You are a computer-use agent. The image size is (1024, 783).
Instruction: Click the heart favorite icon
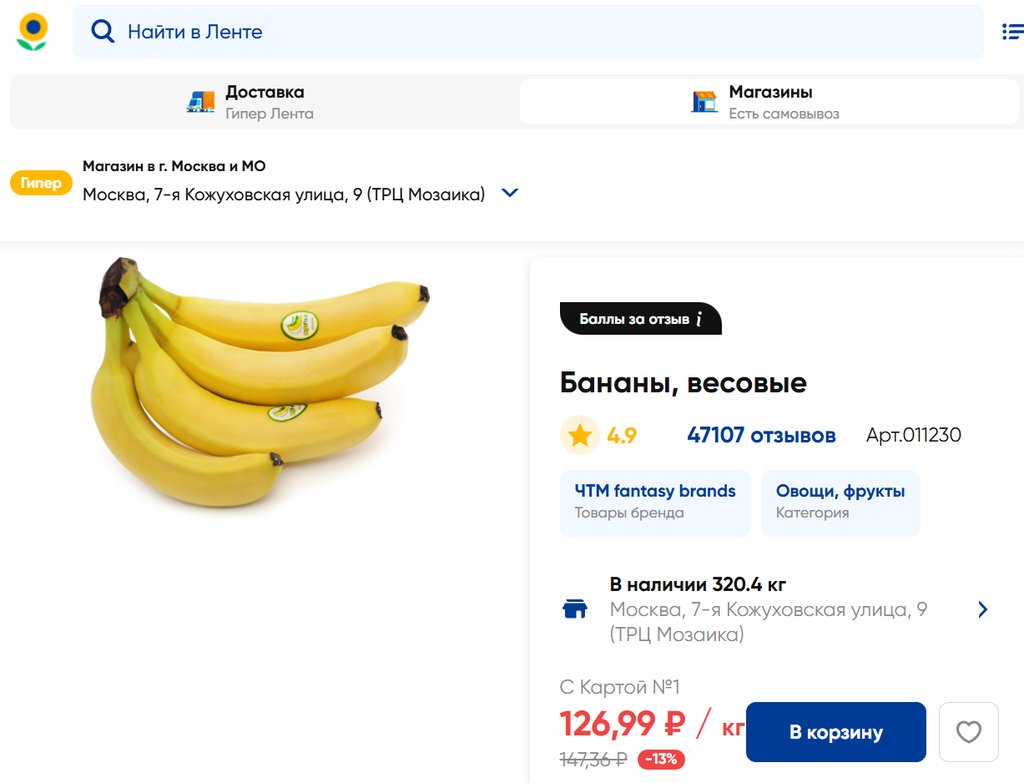click(x=968, y=732)
